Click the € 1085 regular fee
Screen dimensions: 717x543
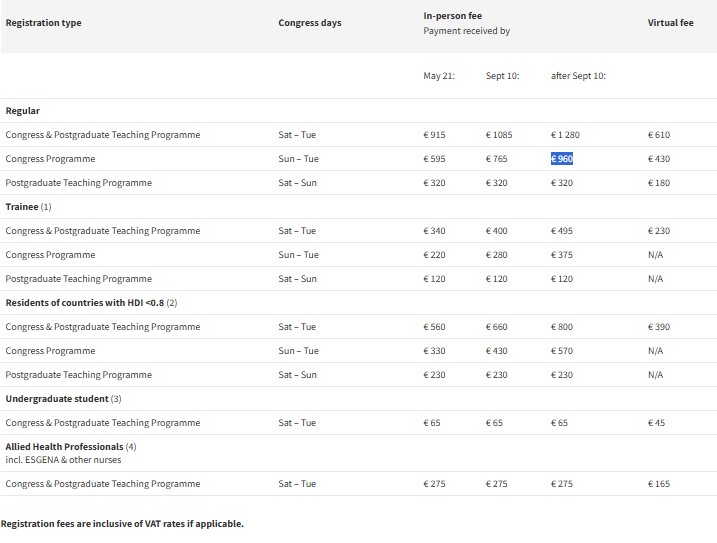click(498, 135)
